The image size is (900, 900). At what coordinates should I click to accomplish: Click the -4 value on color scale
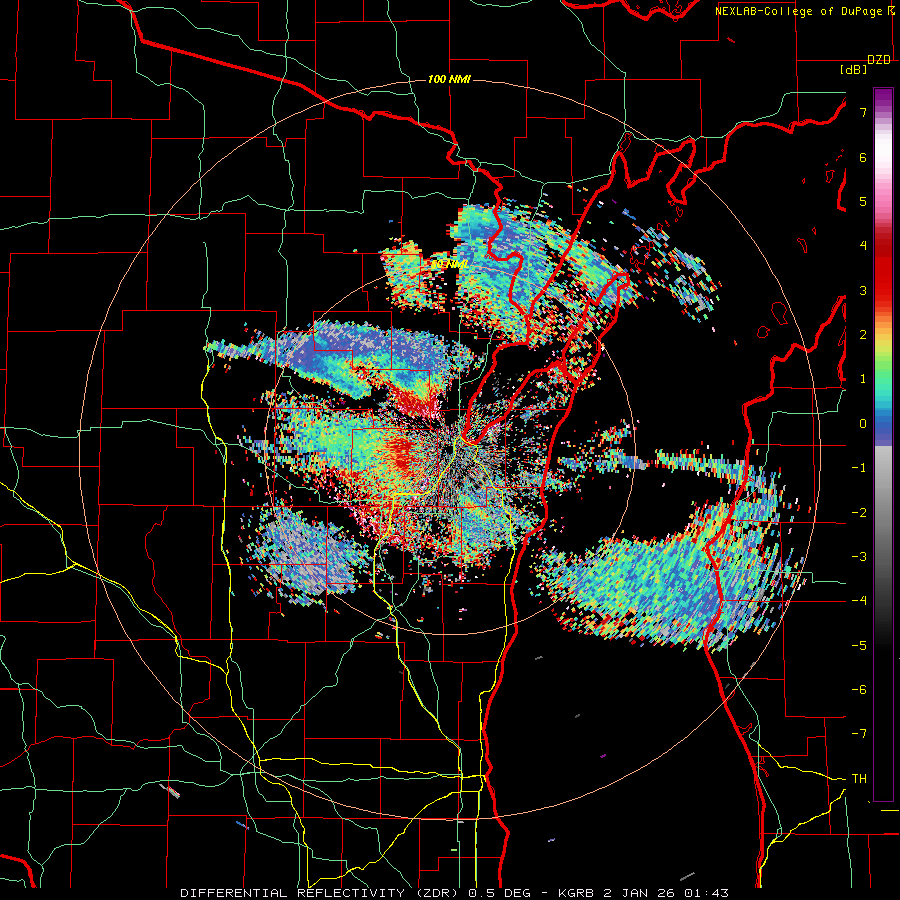859,601
